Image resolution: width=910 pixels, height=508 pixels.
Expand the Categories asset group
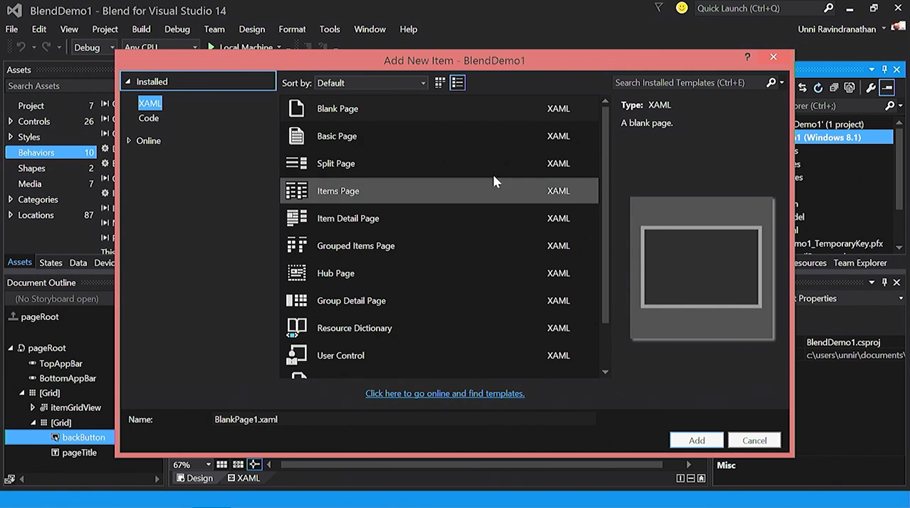[x=10, y=199]
